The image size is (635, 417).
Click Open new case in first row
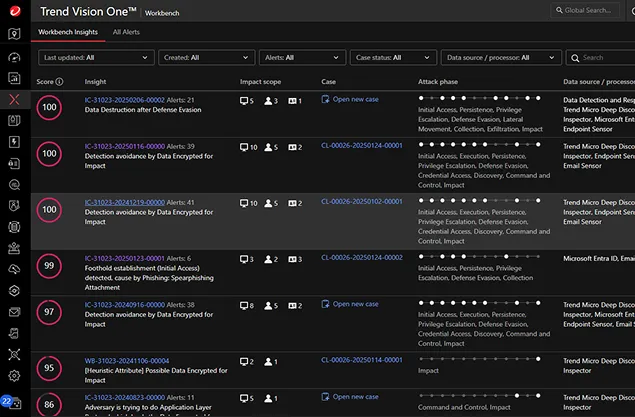tap(355, 100)
